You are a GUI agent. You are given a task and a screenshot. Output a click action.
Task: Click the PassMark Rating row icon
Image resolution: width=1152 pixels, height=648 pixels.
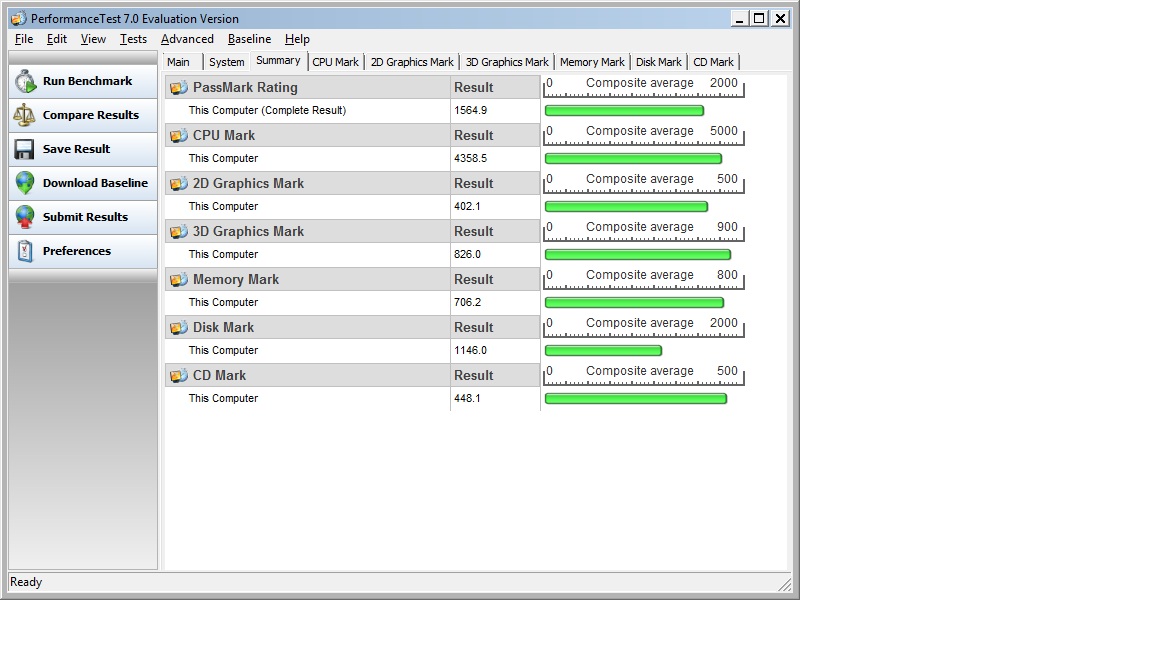[x=179, y=88]
